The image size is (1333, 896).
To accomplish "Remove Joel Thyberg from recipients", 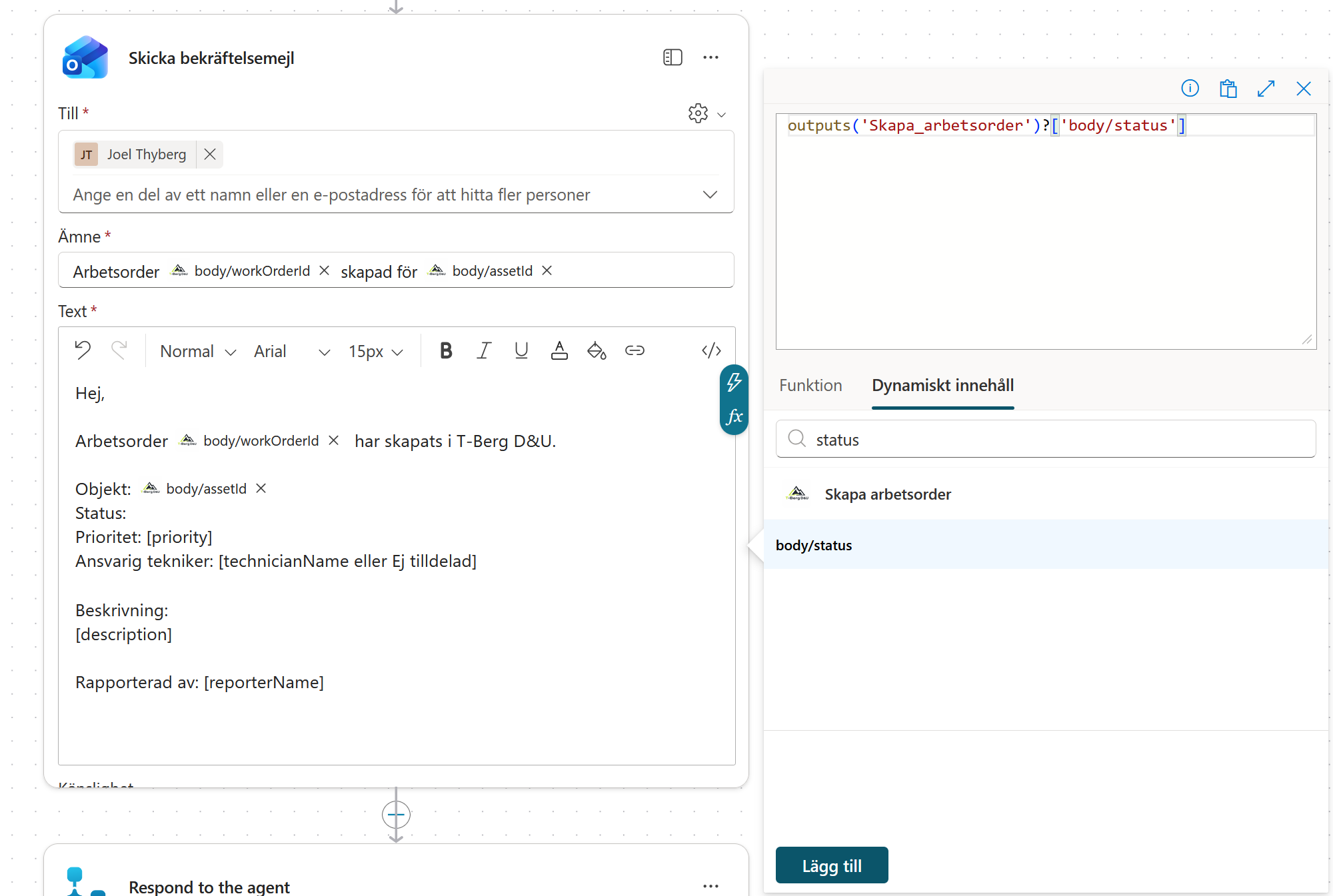I will tap(210, 155).
